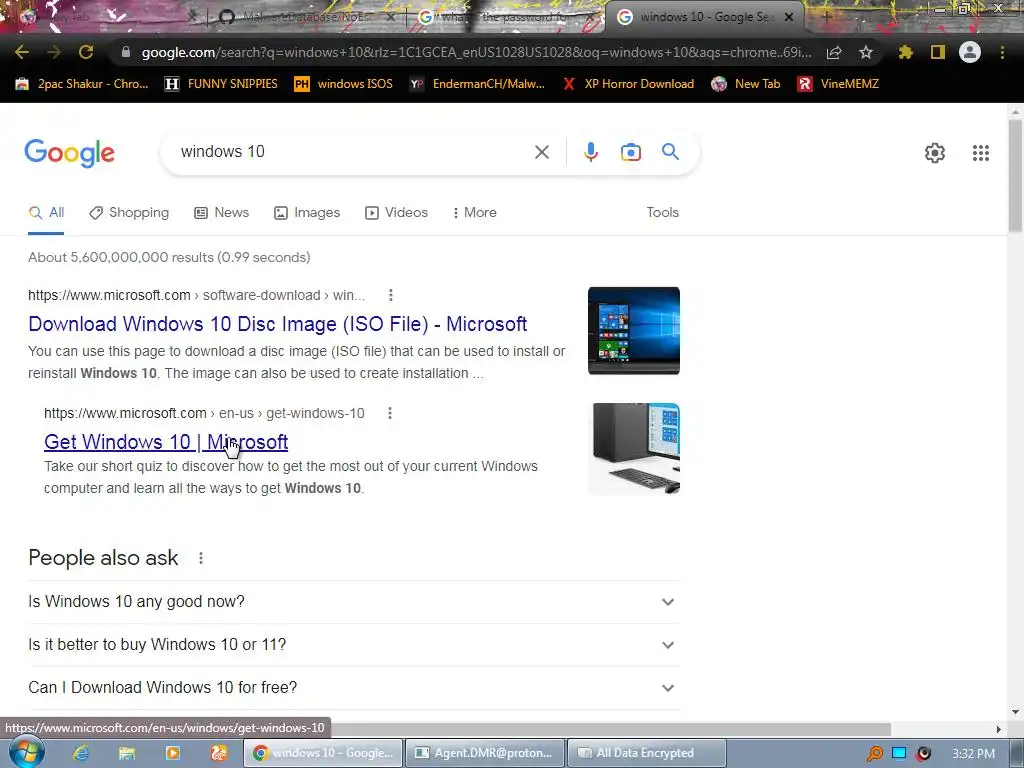Open the Chrome profile avatar

(970, 52)
